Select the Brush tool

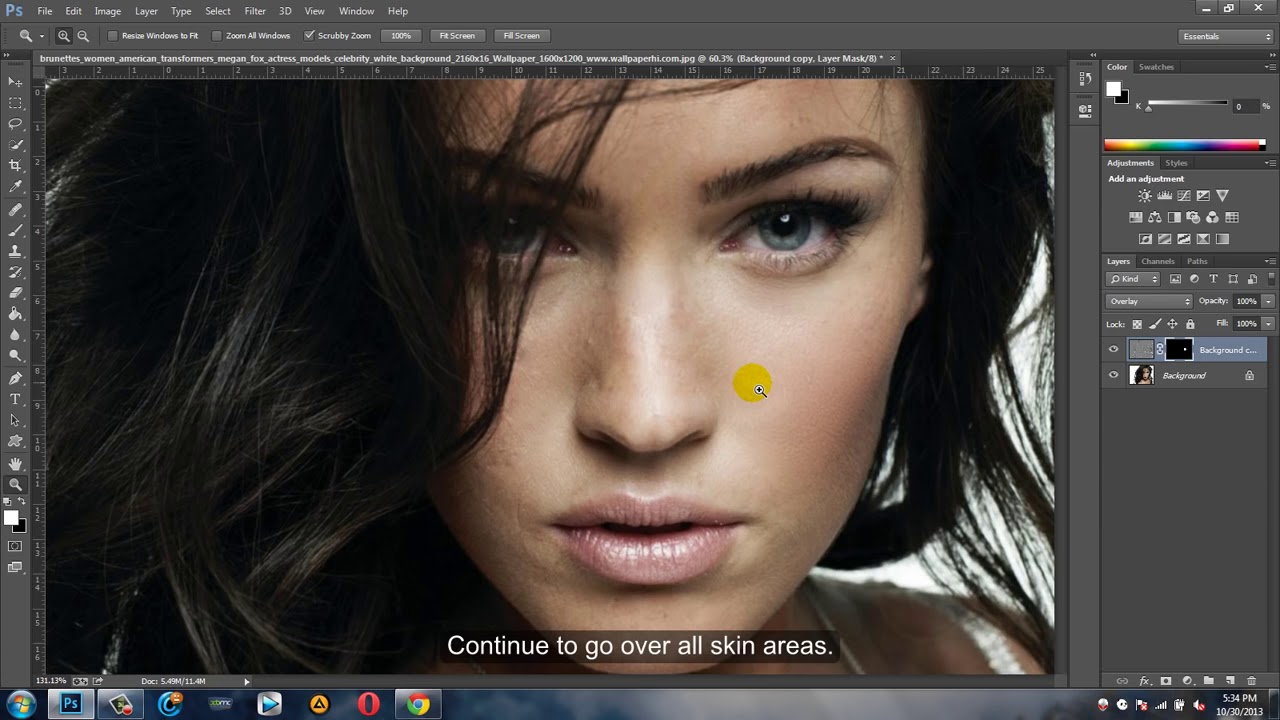[15, 231]
